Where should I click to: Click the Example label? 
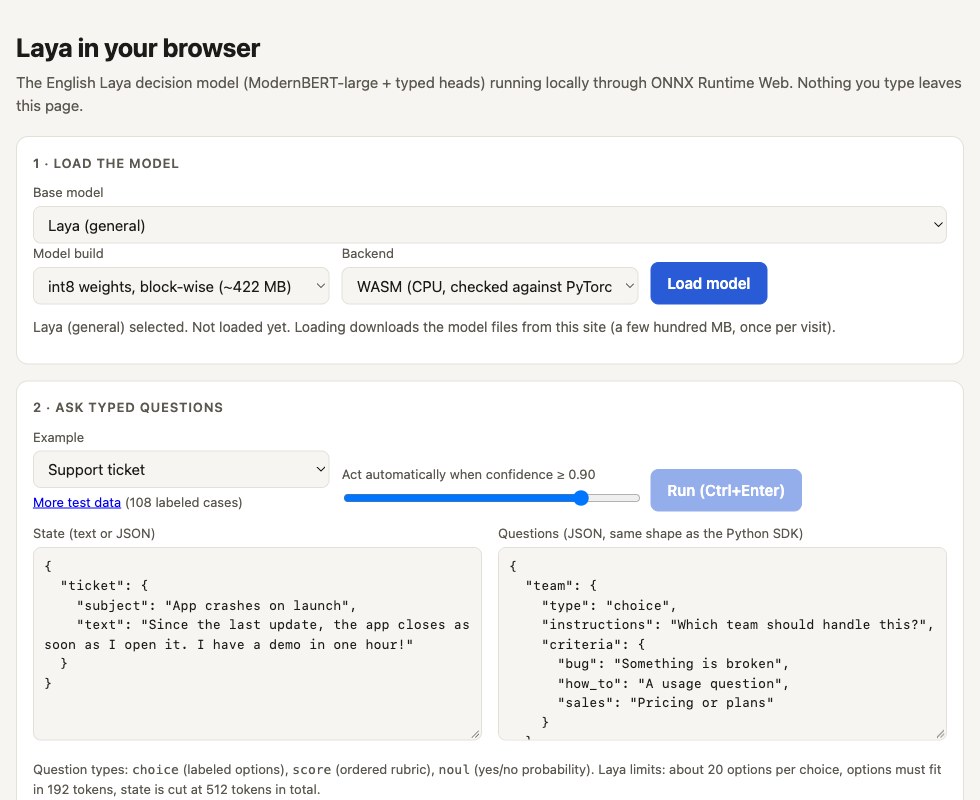click(x=58, y=438)
